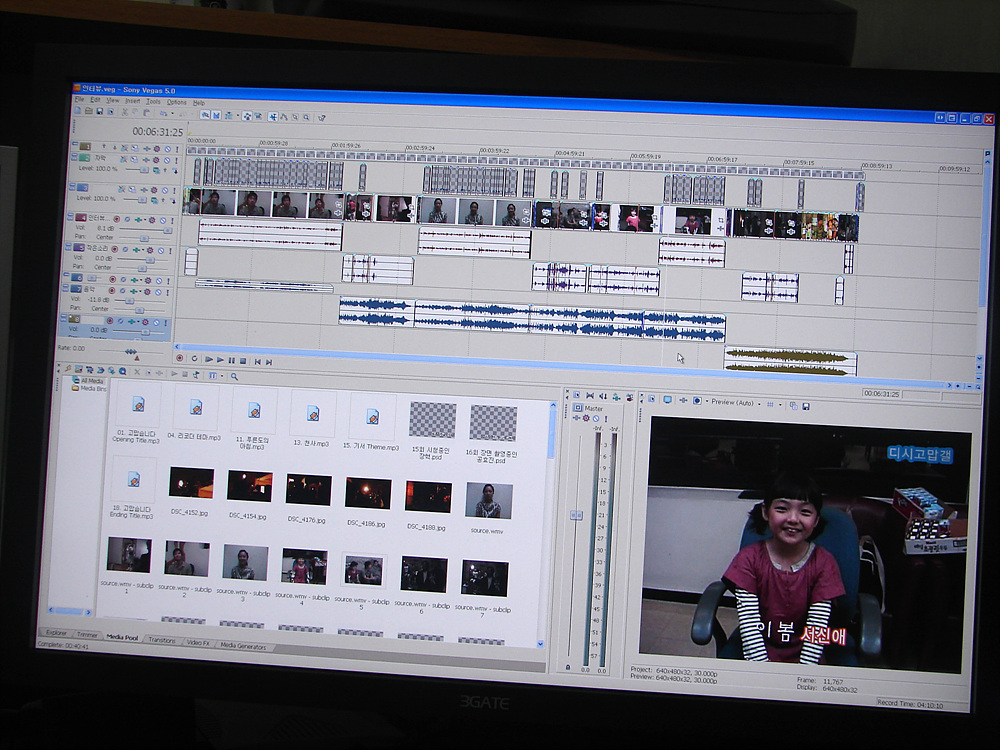Adjust volume slider on track 7 at -11.8 dB
Screen dimensions: 1000x750
tap(129, 300)
